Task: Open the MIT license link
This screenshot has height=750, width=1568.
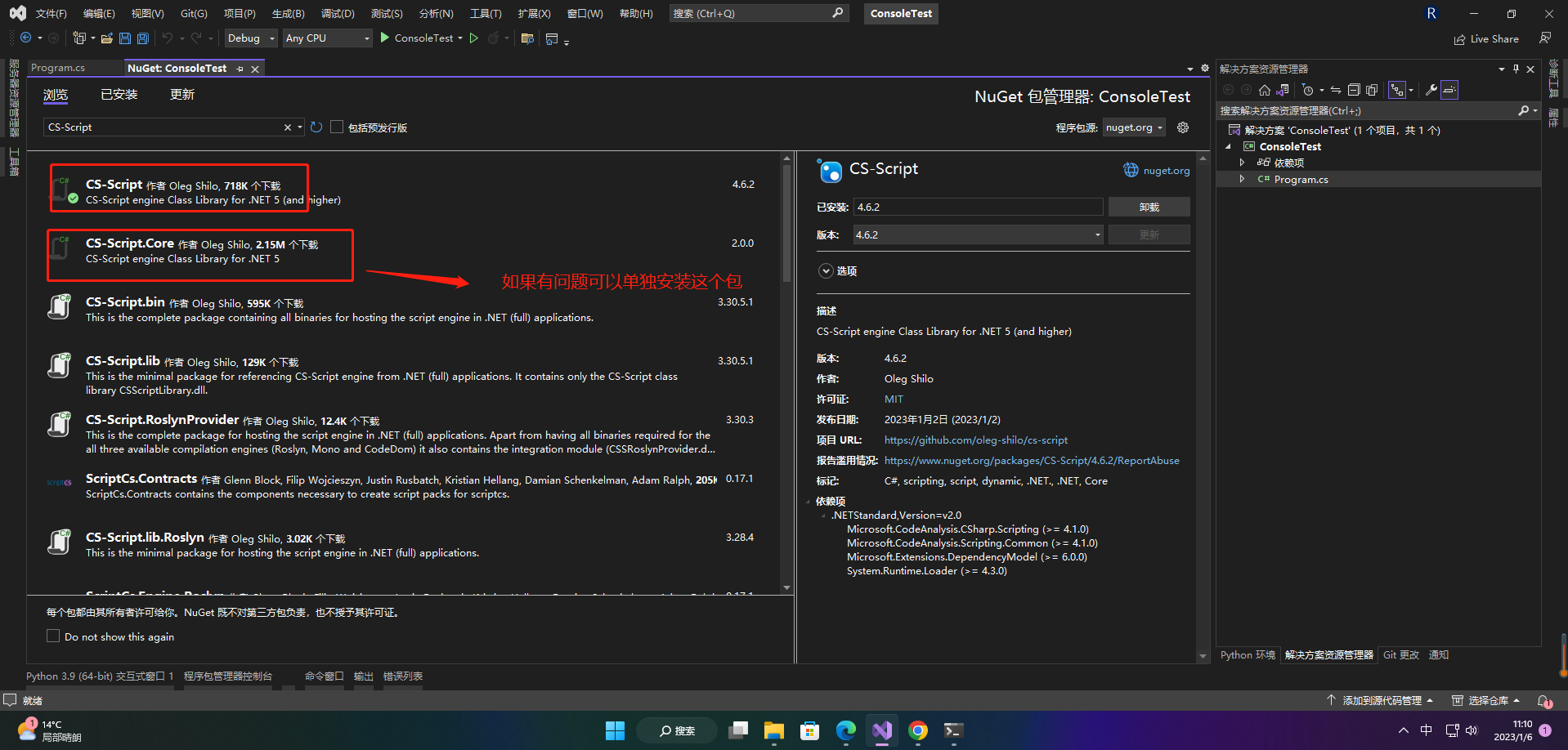Action: tap(894, 399)
